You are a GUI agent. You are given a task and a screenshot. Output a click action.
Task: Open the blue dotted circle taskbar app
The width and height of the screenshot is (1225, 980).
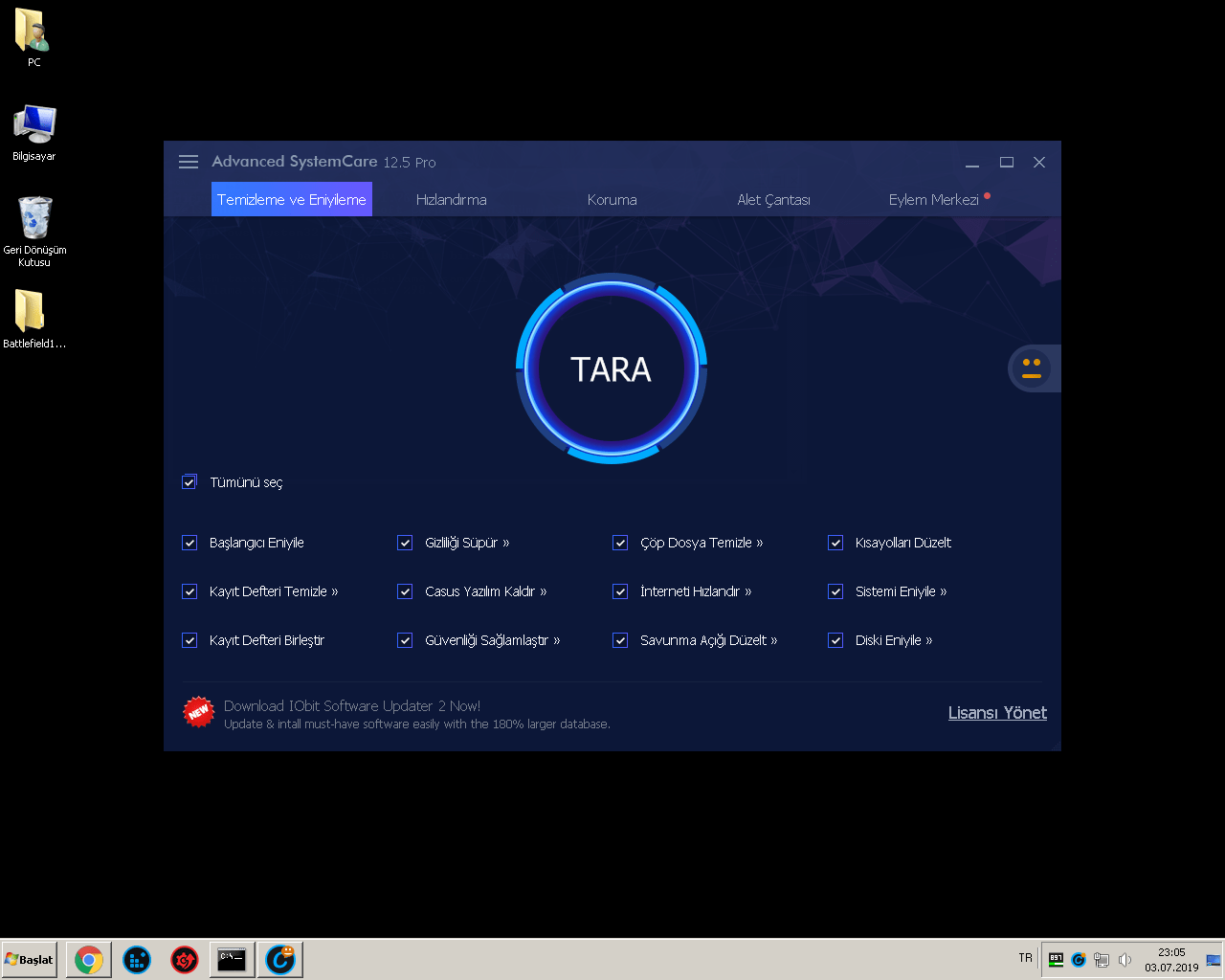point(137,960)
